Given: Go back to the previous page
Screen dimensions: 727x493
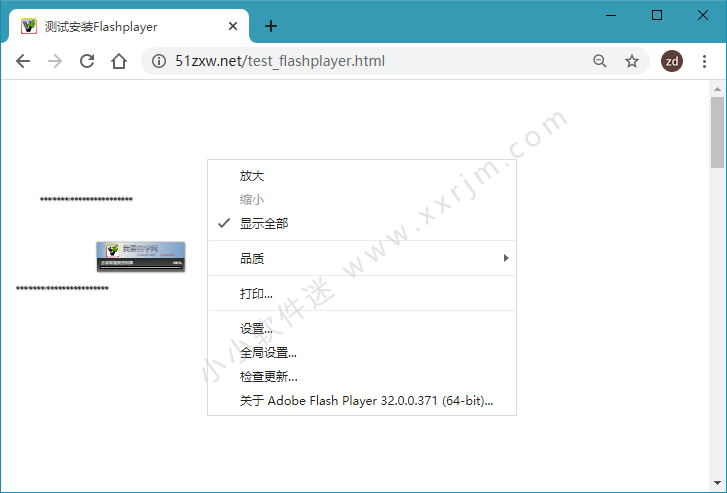Looking at the screenshot, I should 23,61.
